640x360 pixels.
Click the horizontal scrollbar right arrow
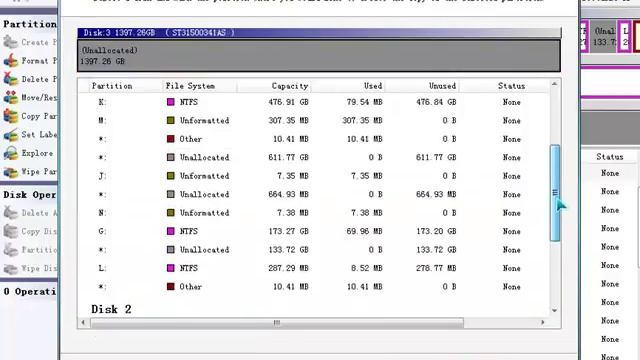542,322
